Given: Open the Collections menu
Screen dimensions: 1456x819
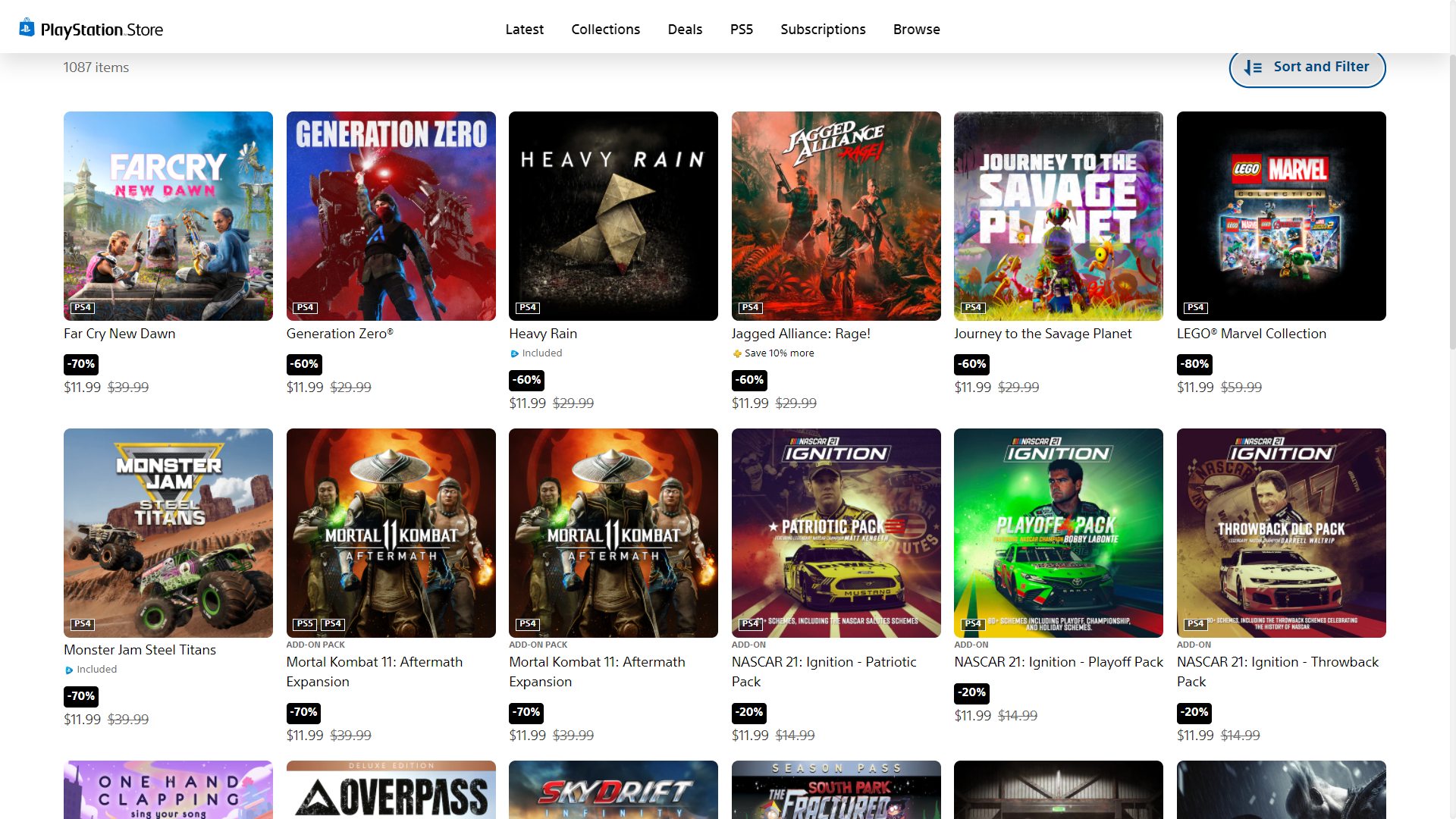Looking at the screenshot, I should [x=605, y=30].
